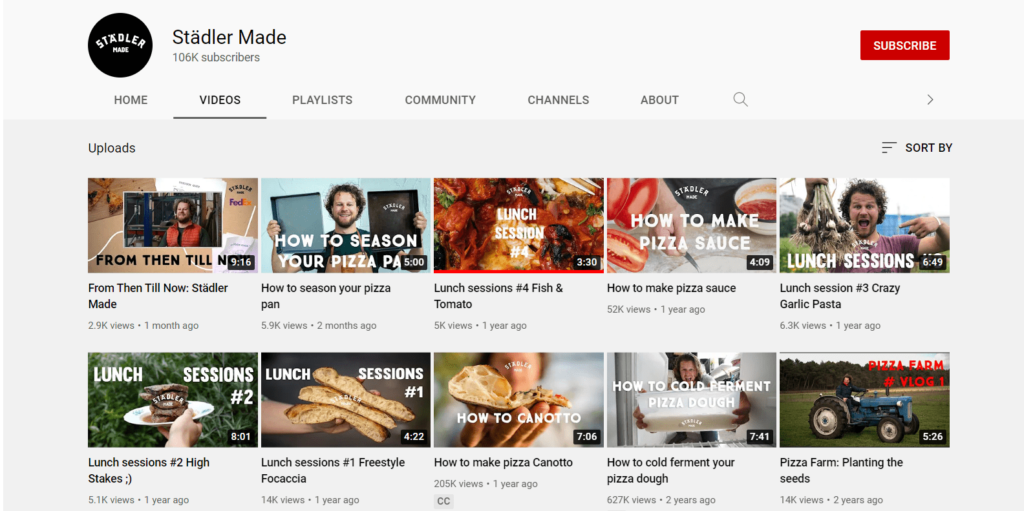
Task: Click the '106K subscribers' text
Action: (x=216, y=58)
